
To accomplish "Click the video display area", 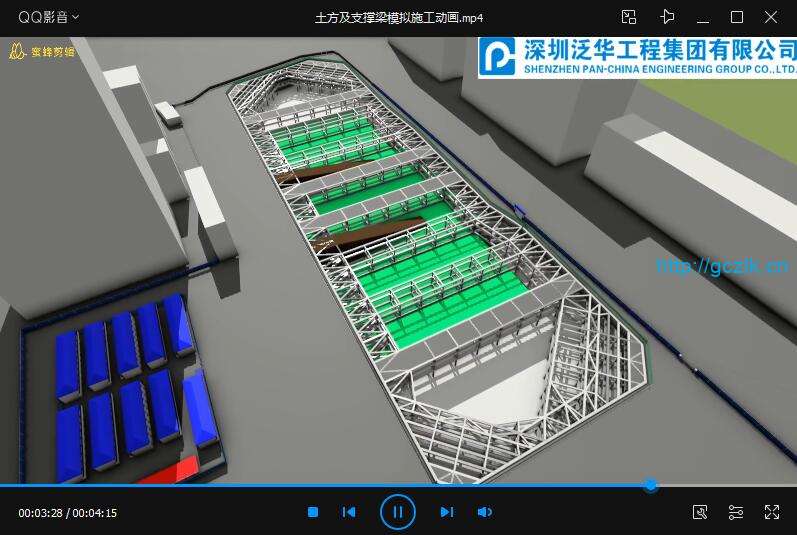I will (x=398, y=260).
